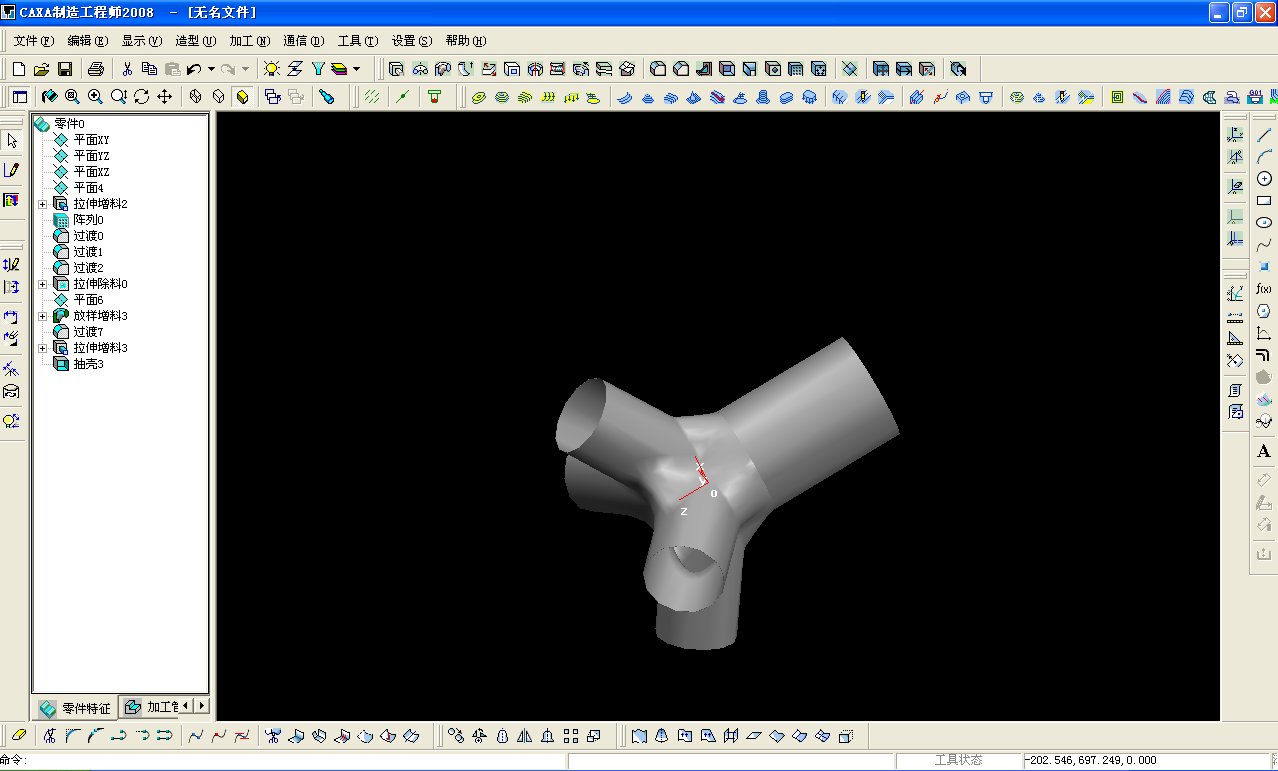Image resolution: width=1278 pixels, height=771 pixels.
Task: Click the array pattern icon in bottom toolbar
Action: tap(571, 736)
